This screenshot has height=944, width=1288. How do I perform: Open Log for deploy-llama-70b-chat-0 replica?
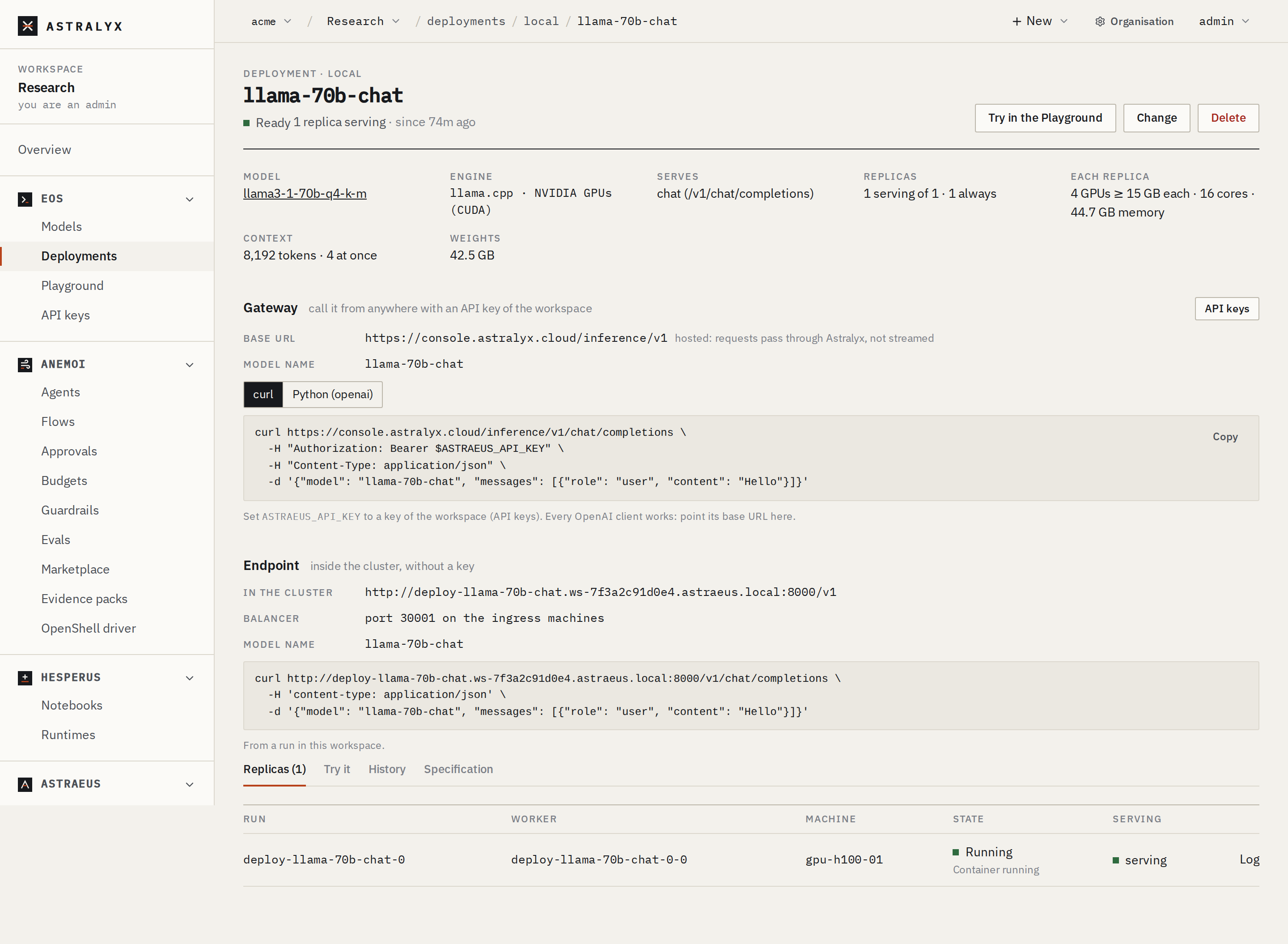1249,859
